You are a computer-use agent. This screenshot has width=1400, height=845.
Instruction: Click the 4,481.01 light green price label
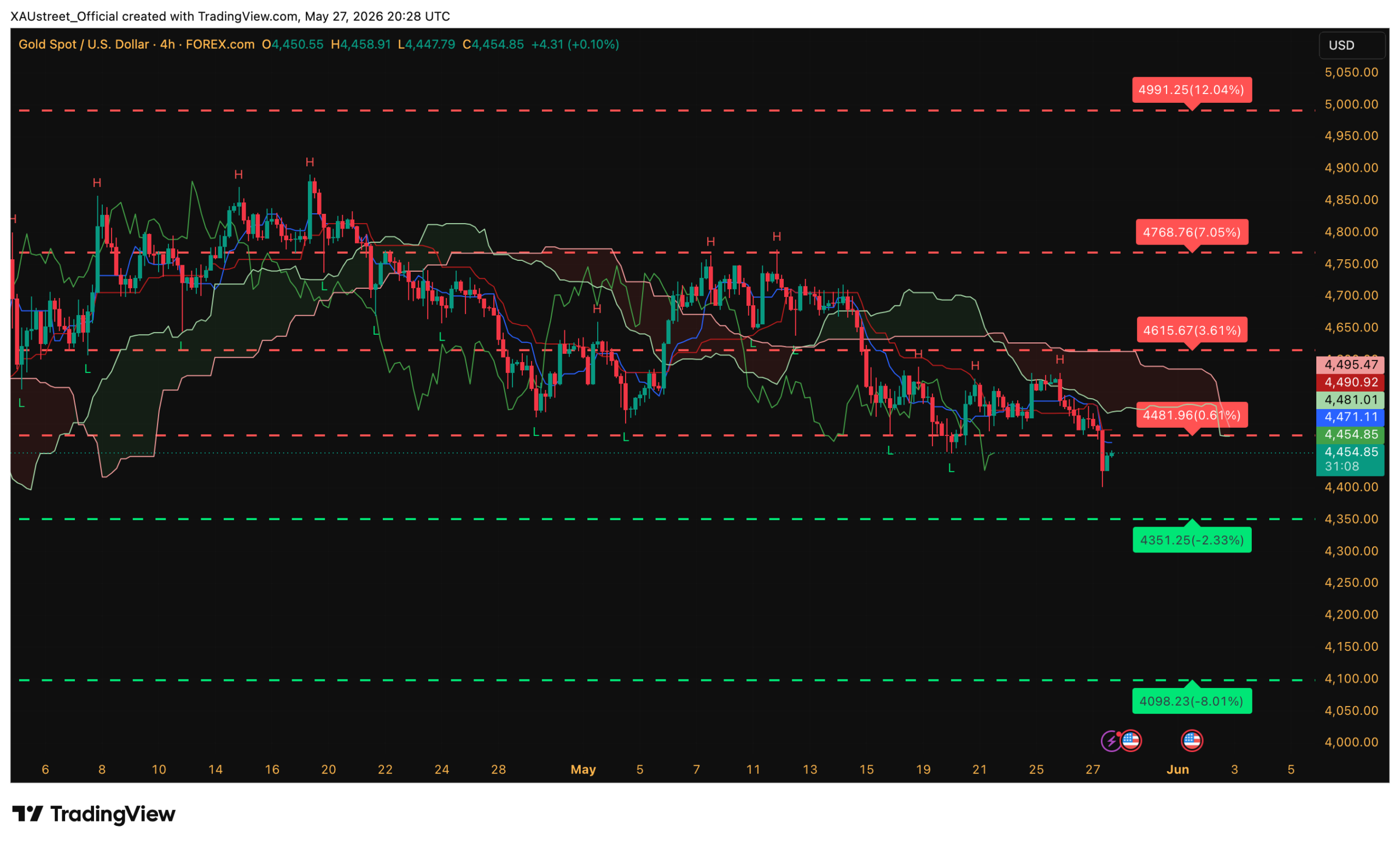pyautogui.click(x=1350, y=399)
